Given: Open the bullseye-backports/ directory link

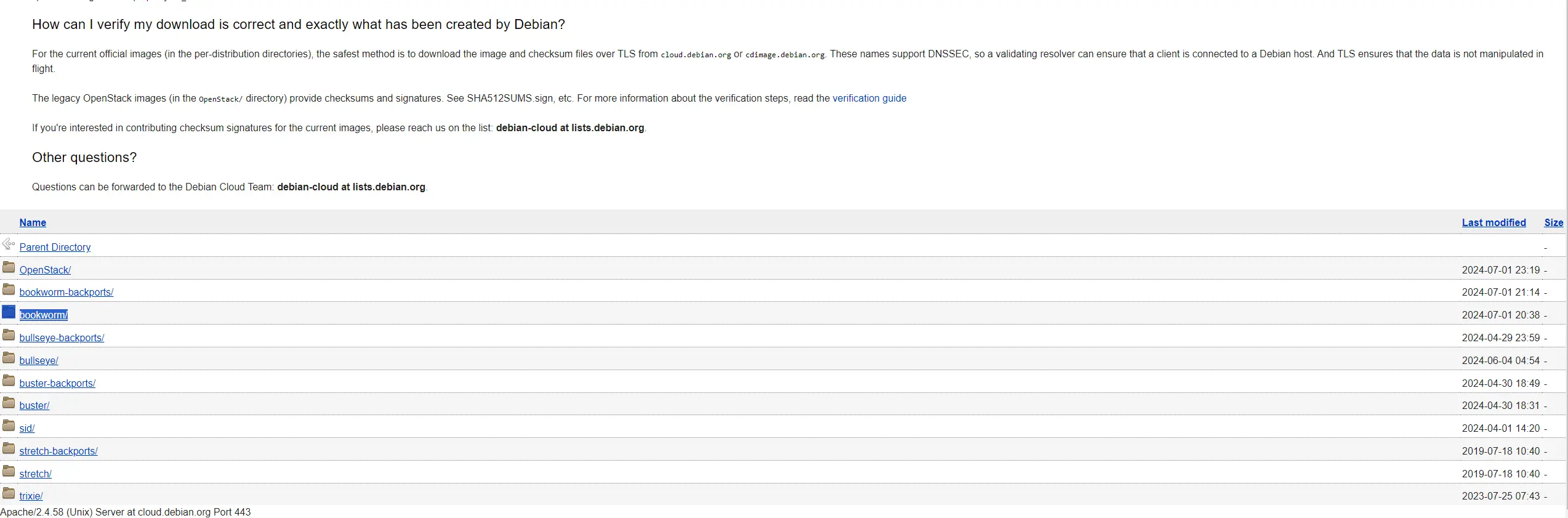Looking at the screenshot, I should point(62,338).
